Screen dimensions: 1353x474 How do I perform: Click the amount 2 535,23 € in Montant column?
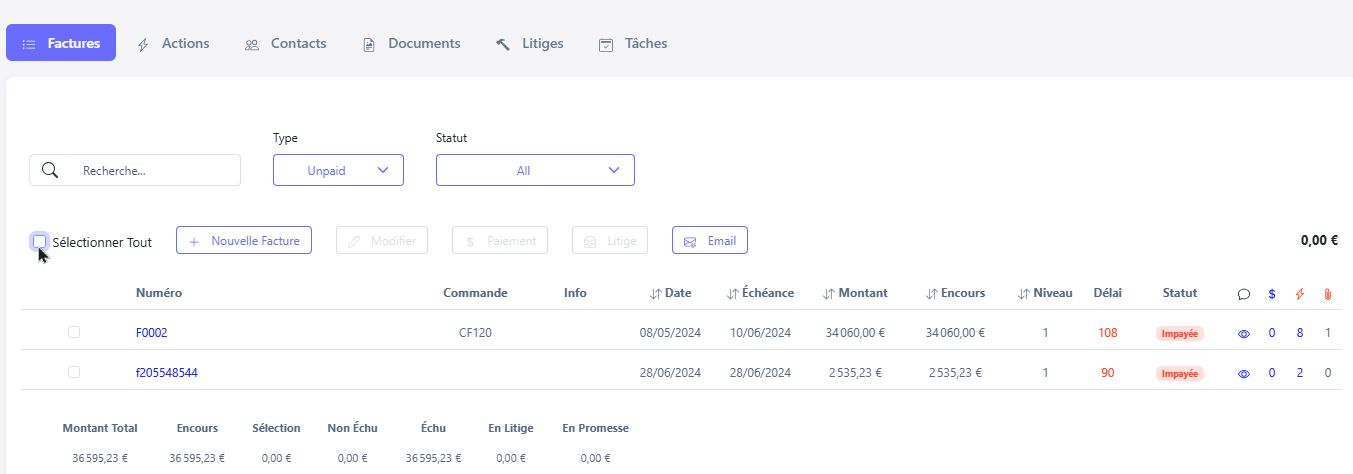(856, 373)
